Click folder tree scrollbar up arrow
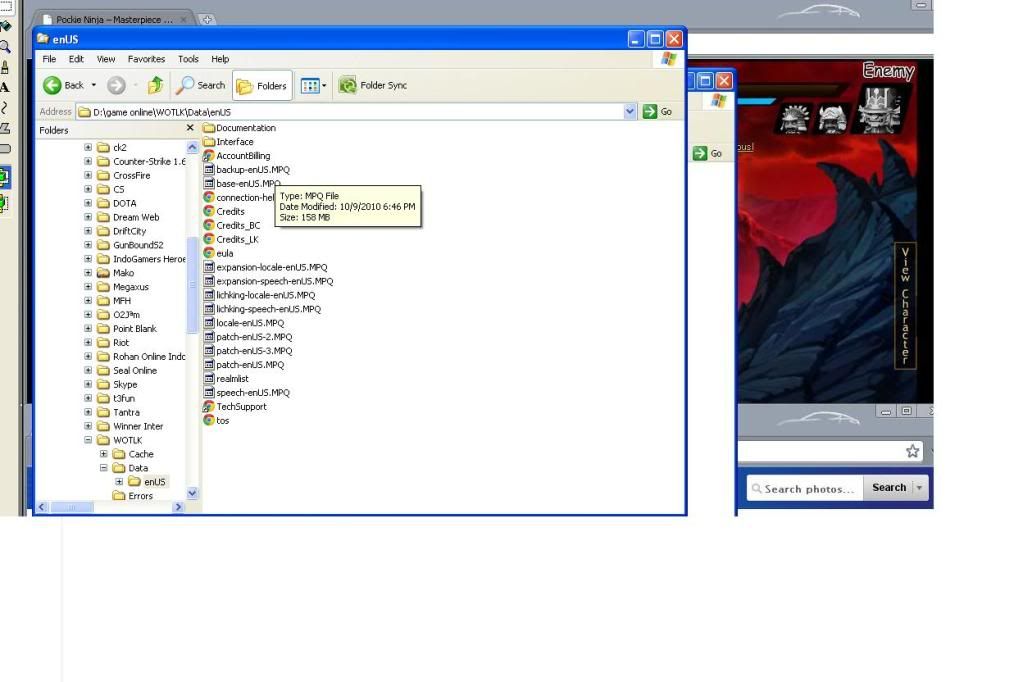 (x=192, y=147)
